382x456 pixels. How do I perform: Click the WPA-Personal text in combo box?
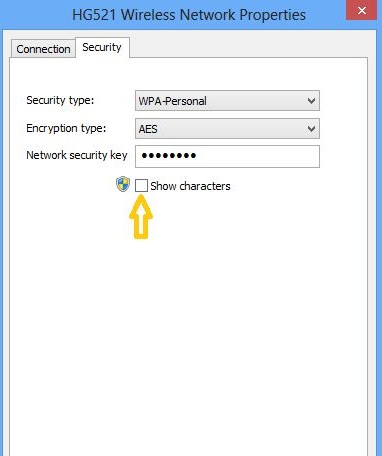coord(173,101)
